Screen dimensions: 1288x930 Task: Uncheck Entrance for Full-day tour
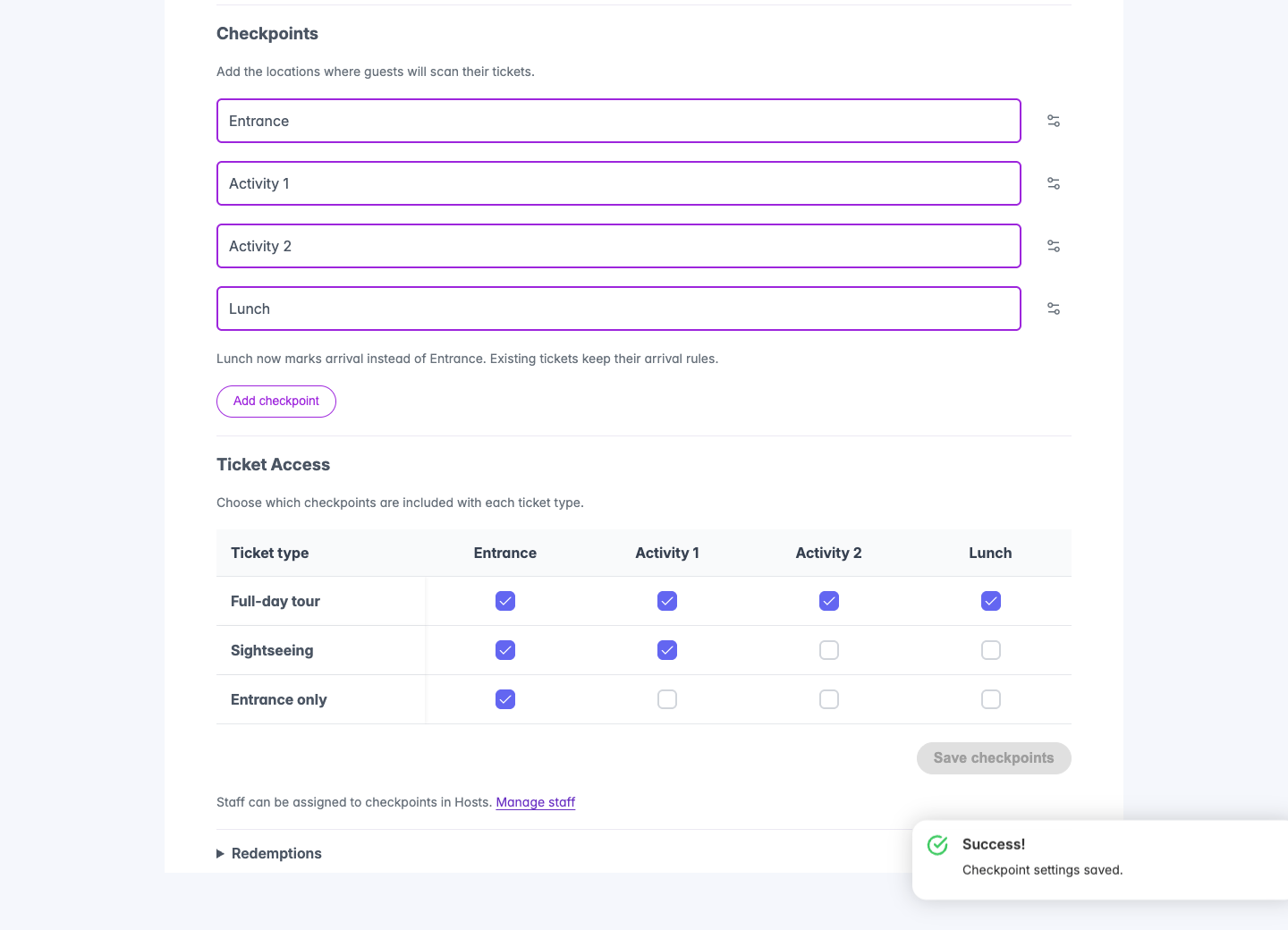tap(505, 601)
